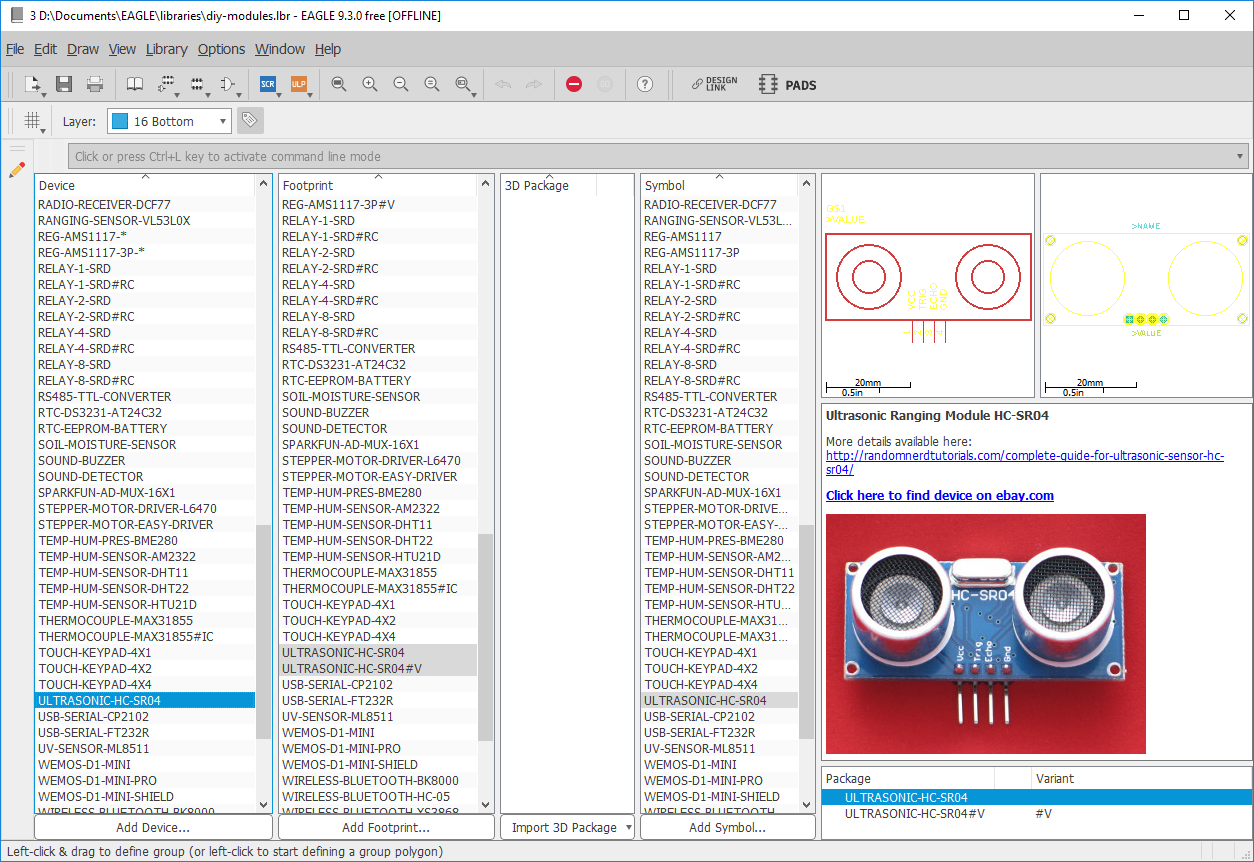Select ULTRASONIC-HC-SR04#V in the Package list
This screenshot has width=1254, height=862.
point(914,814)
